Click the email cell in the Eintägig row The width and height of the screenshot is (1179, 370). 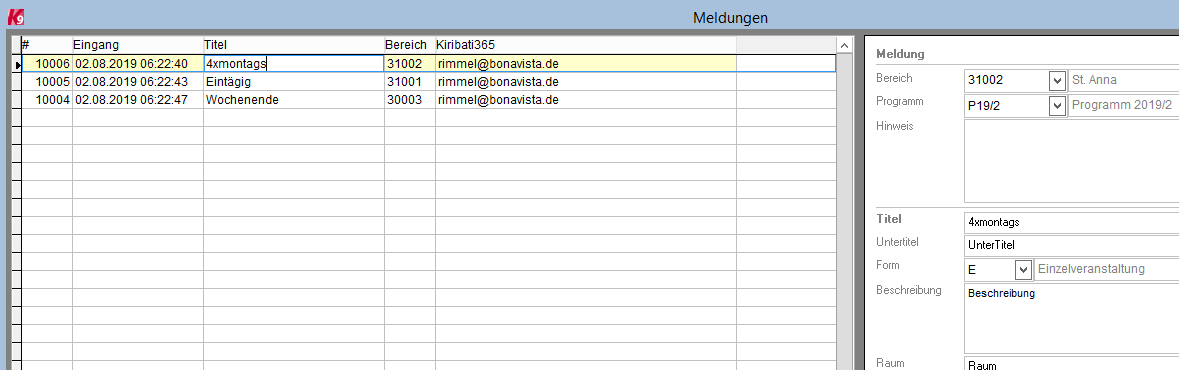(586, 82)
